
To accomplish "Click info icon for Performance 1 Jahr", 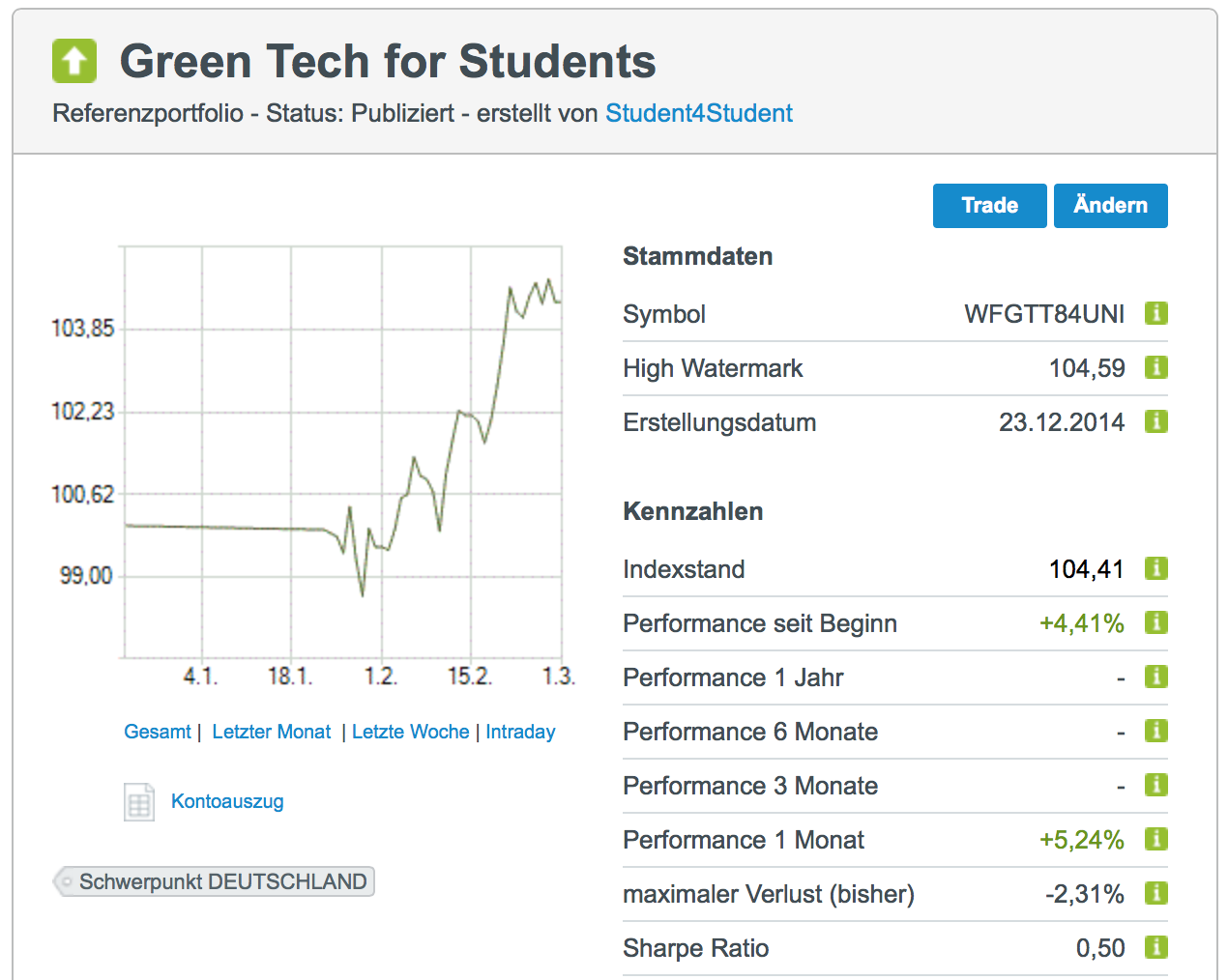I will (x=1155, y=677).
